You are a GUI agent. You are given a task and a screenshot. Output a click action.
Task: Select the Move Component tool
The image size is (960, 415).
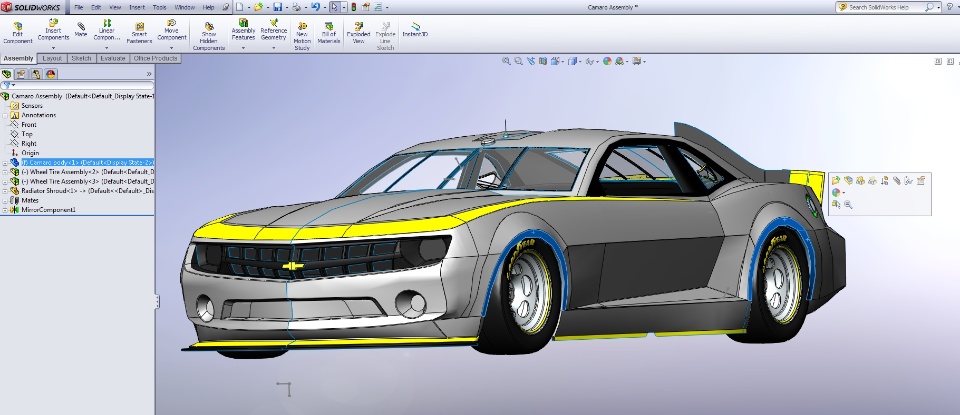[x=171, y=30]
